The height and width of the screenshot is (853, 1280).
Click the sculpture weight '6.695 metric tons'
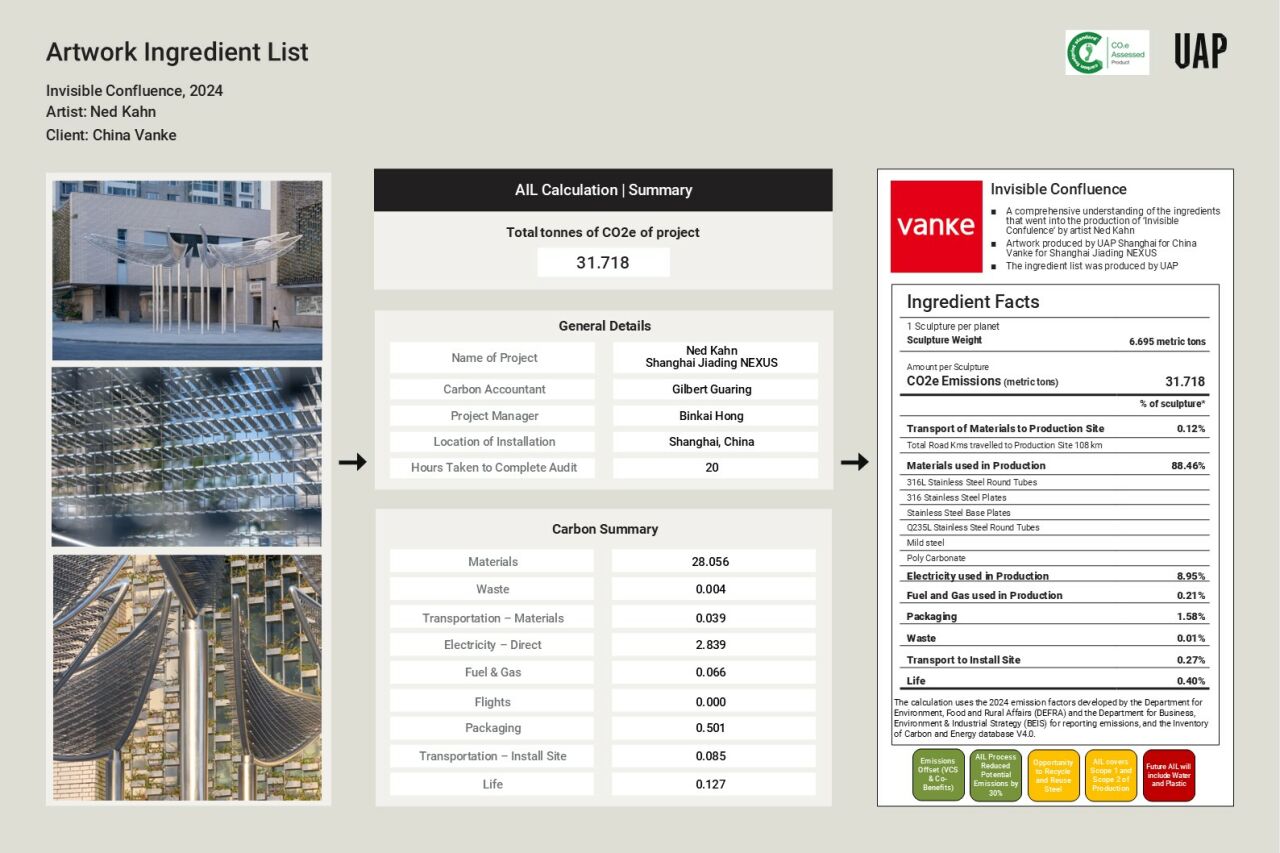pyautogui.click(x=1167, y=342)
